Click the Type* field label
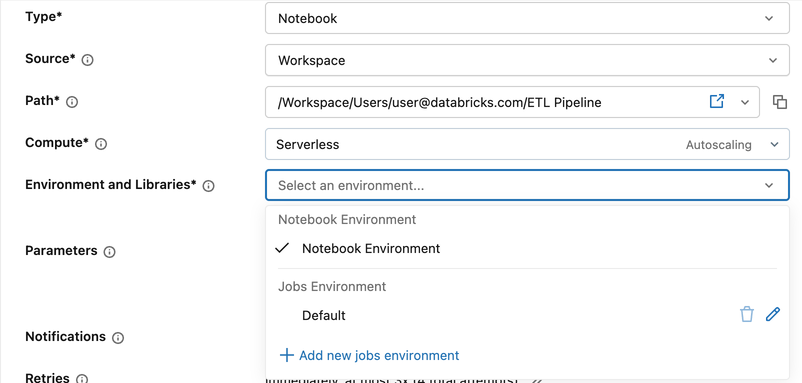This screenshot has width=802, height=383. [43, 16]
